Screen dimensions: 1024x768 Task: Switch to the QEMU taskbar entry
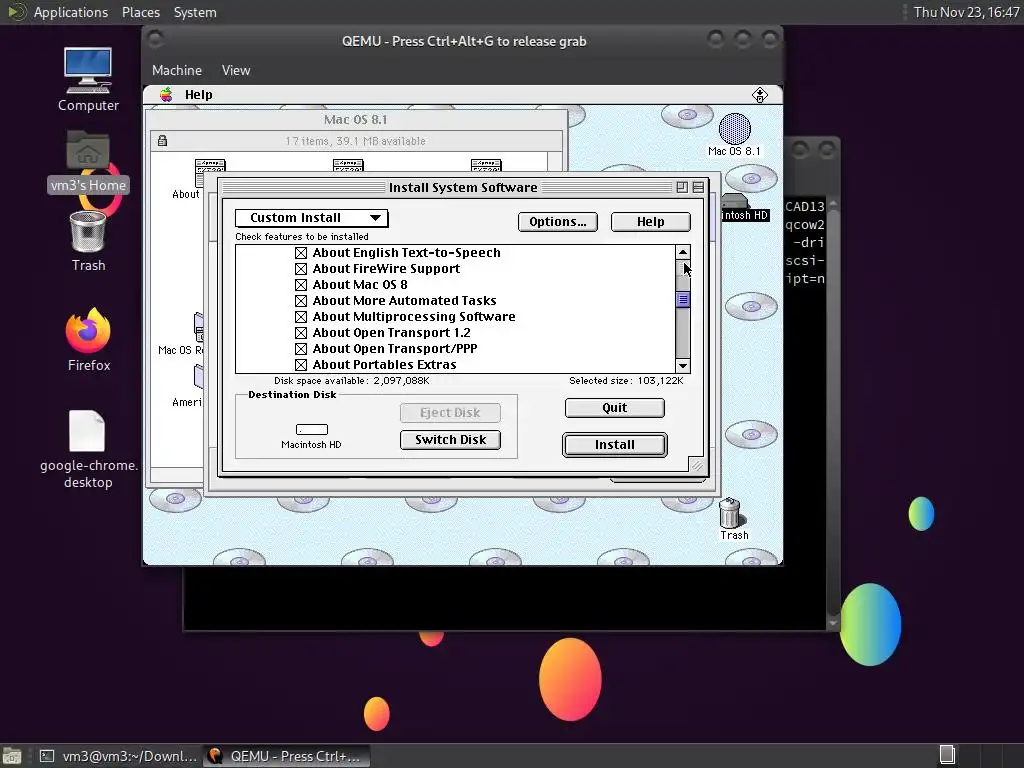click(286, 756)
